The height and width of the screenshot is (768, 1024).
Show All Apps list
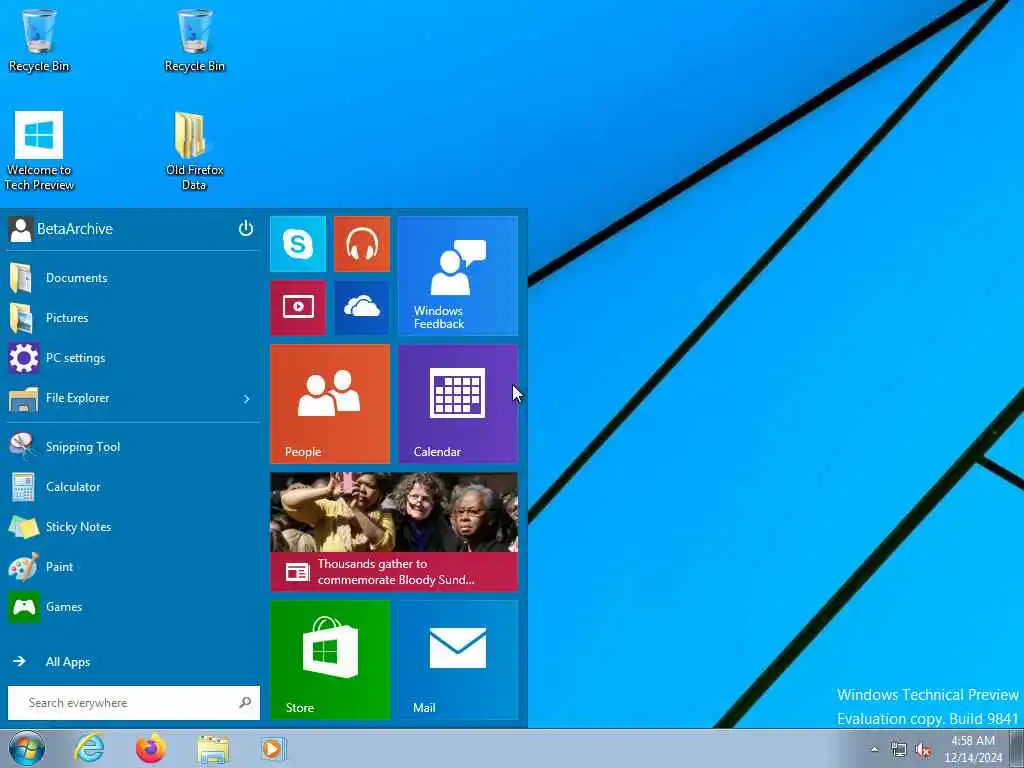(133, 662)
